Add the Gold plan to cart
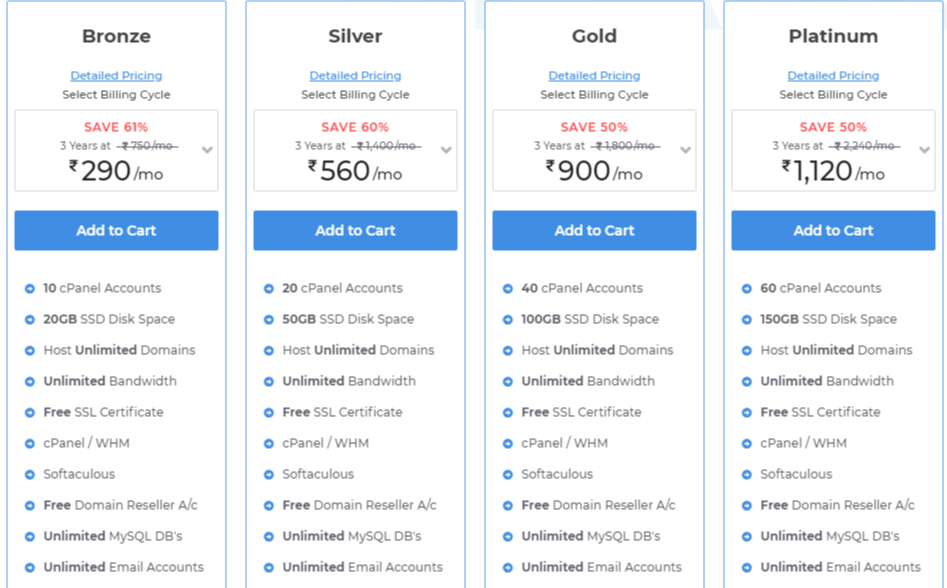The width and height of the screenshot is (947, 588). pos(594,230)
